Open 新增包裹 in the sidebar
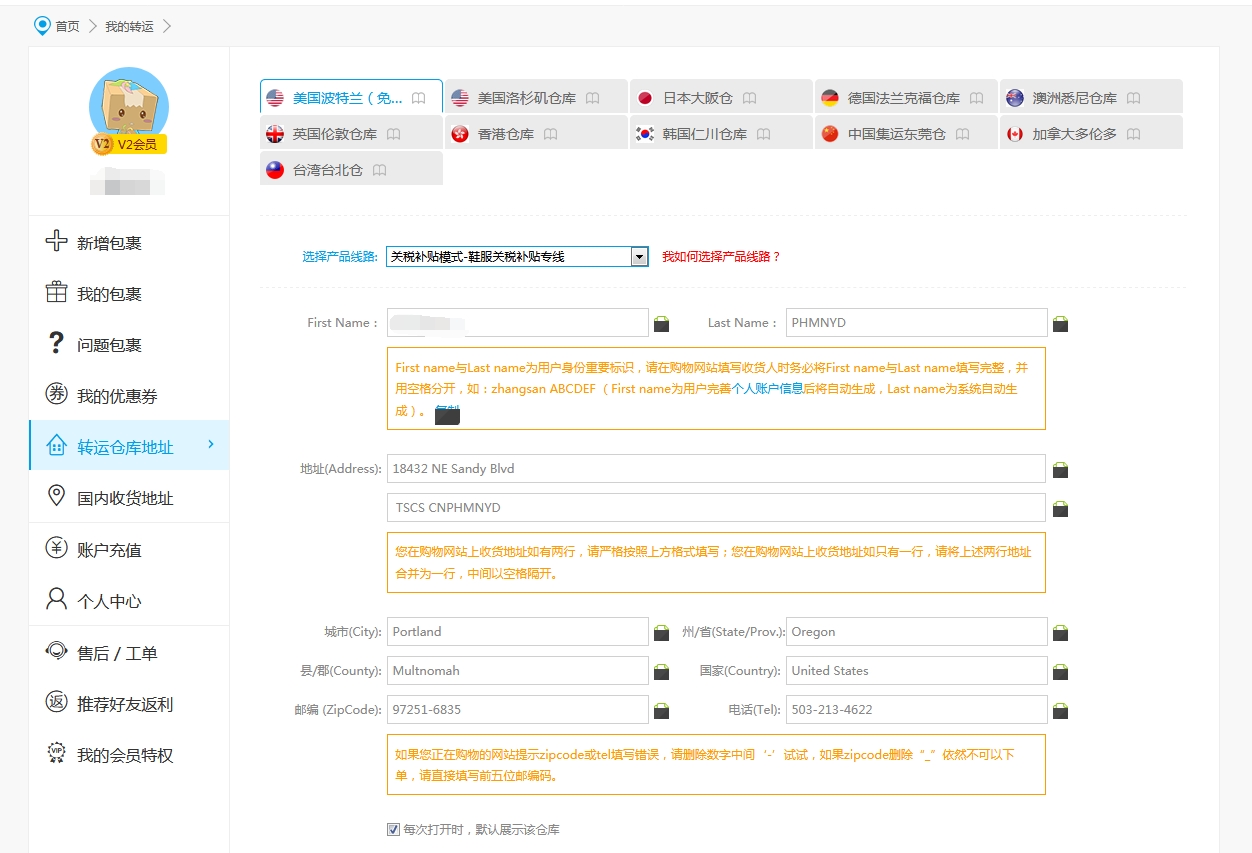This screenshot has width=1252, height=853. (x=109, y=243)
